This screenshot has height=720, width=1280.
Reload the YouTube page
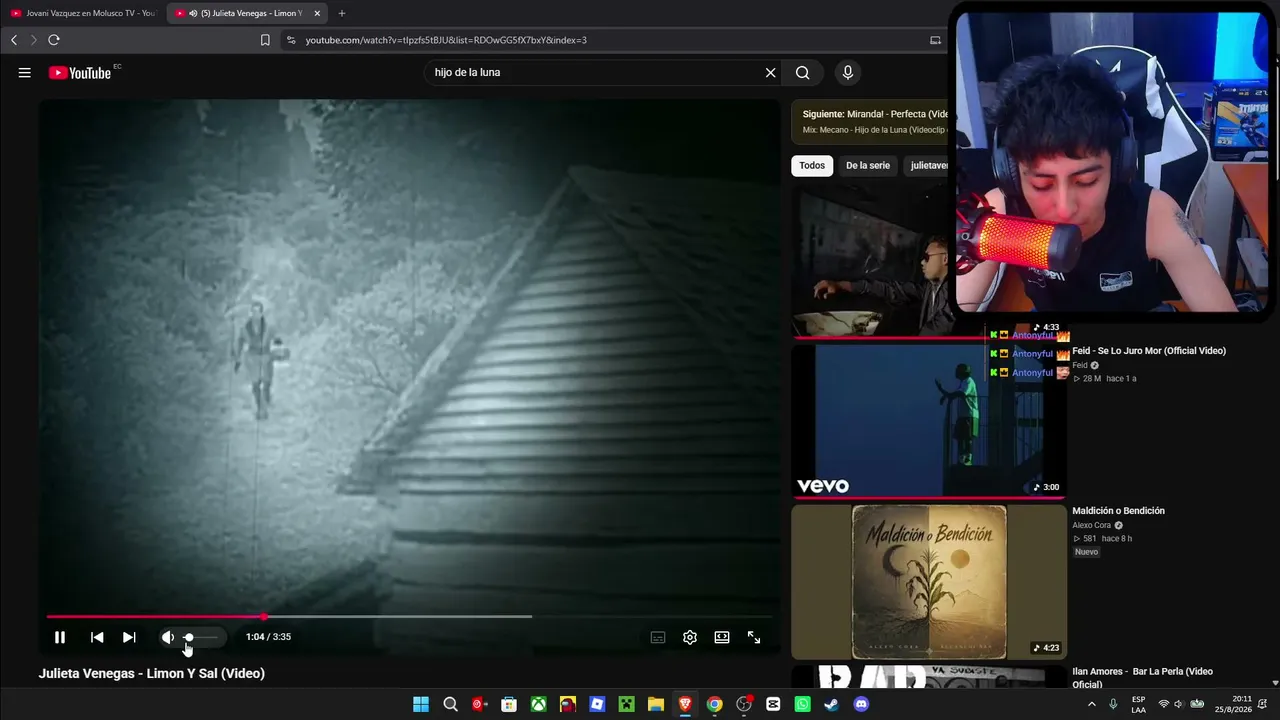point(54,40)
